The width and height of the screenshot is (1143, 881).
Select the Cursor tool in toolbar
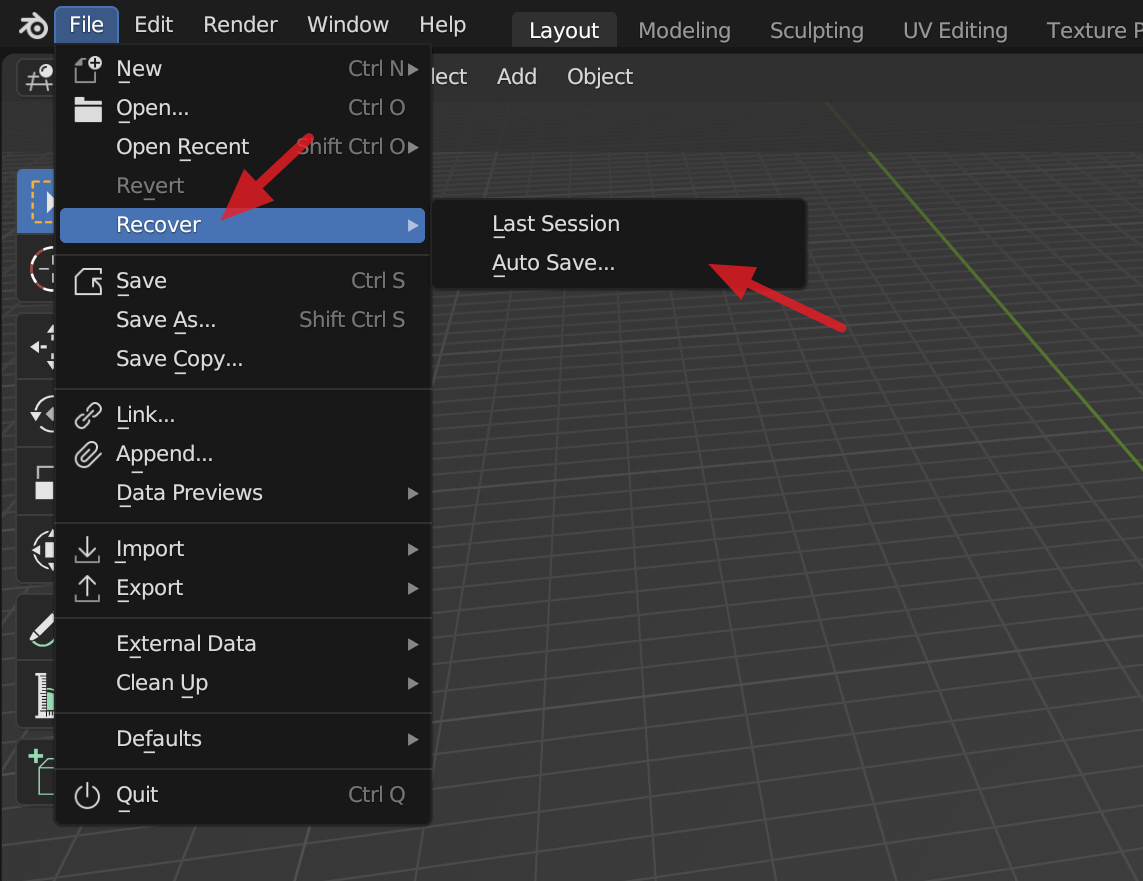coord(36,268)
